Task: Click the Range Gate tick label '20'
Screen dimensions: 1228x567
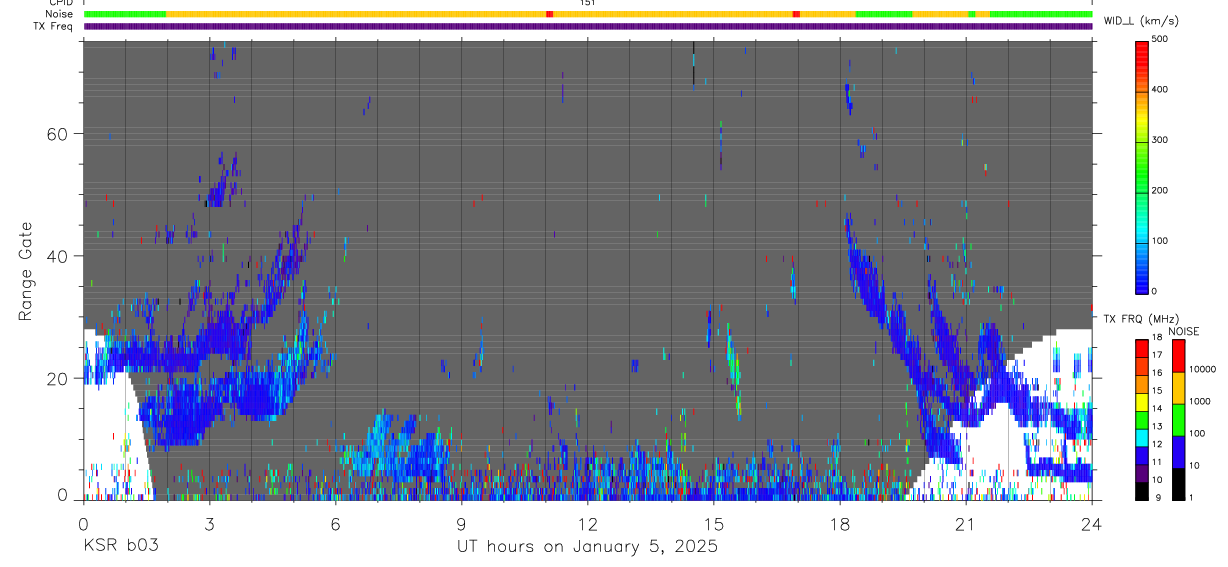Action: tap(58, 378)
